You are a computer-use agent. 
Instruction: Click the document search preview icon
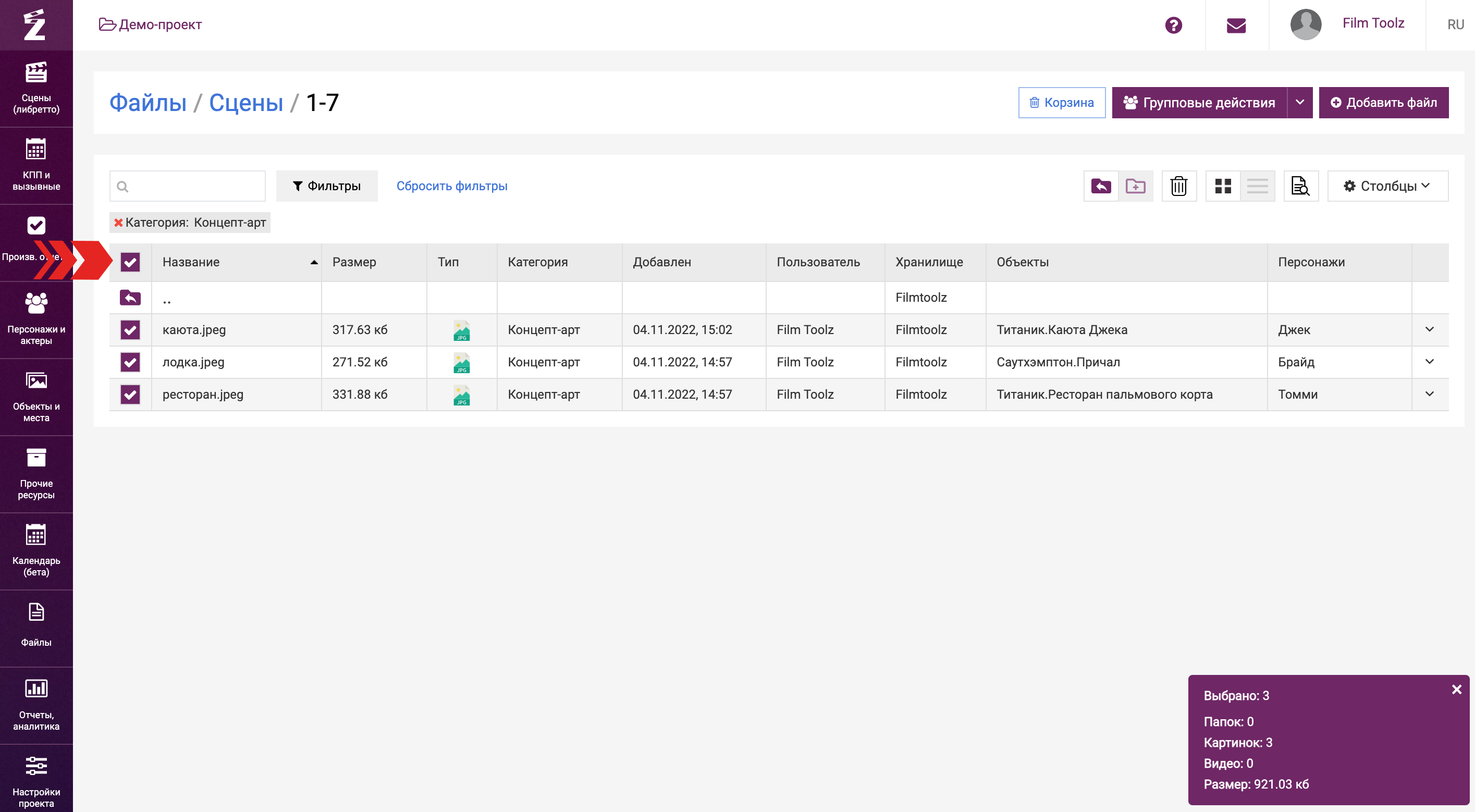click(x=1301, y=186)
